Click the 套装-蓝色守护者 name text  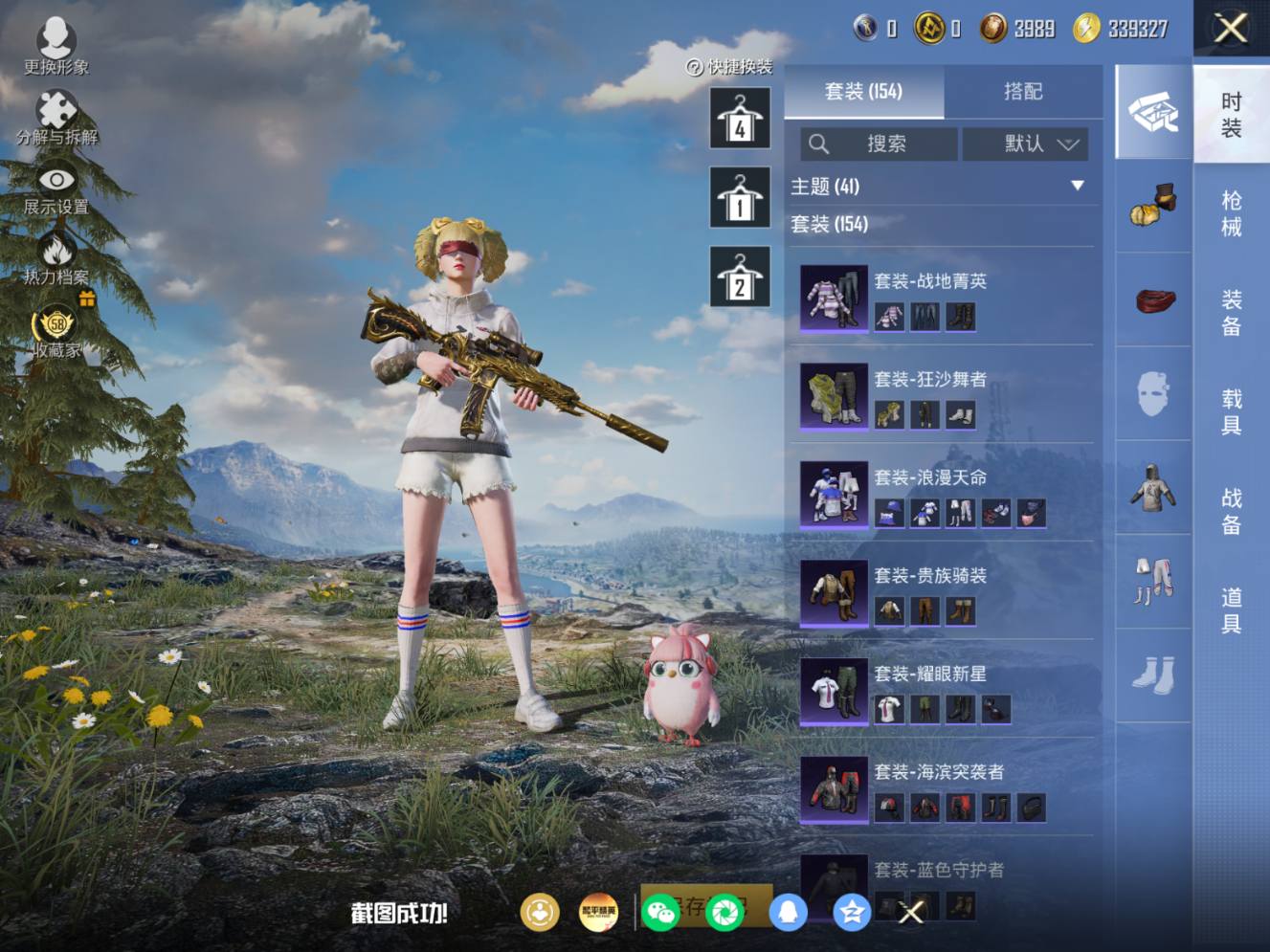coord(939,870)
